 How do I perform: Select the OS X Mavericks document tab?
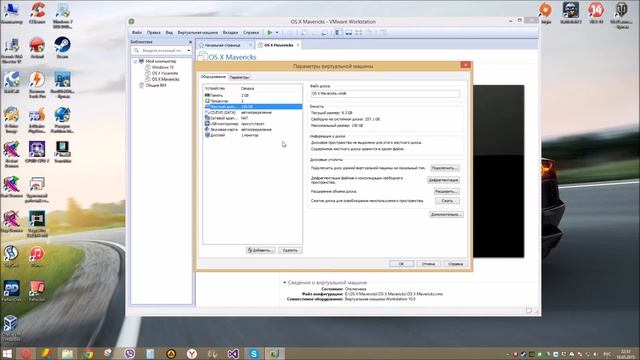[278, 45]
